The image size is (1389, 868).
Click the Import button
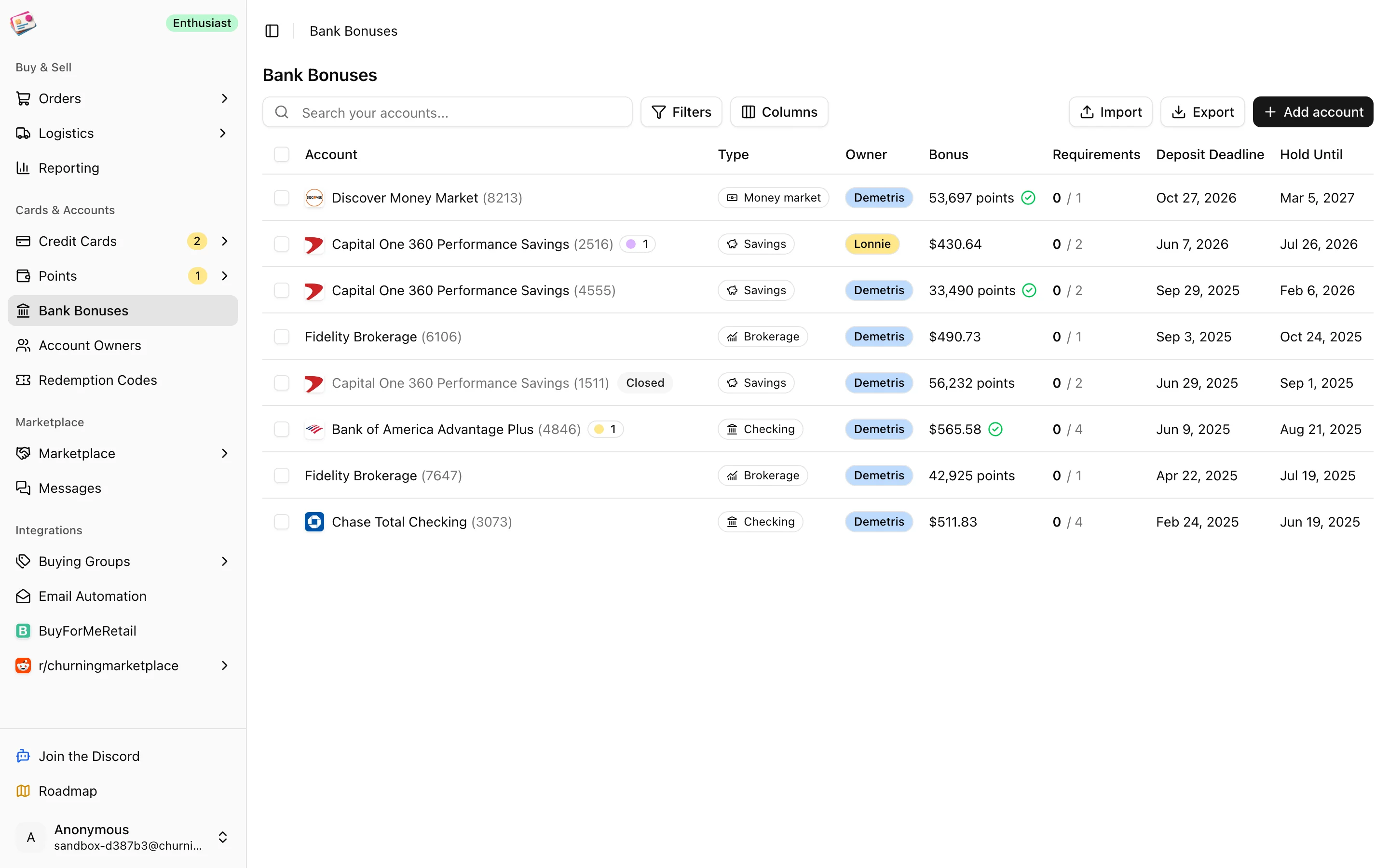(1110, 112)
